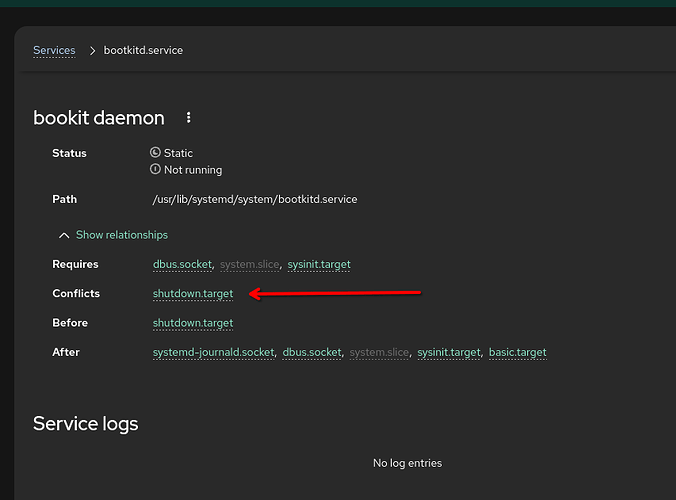Viewport: 676px width, 500px height.
Task: Open sysinit.target in the Requires row
Action: (x=319, y=264)
